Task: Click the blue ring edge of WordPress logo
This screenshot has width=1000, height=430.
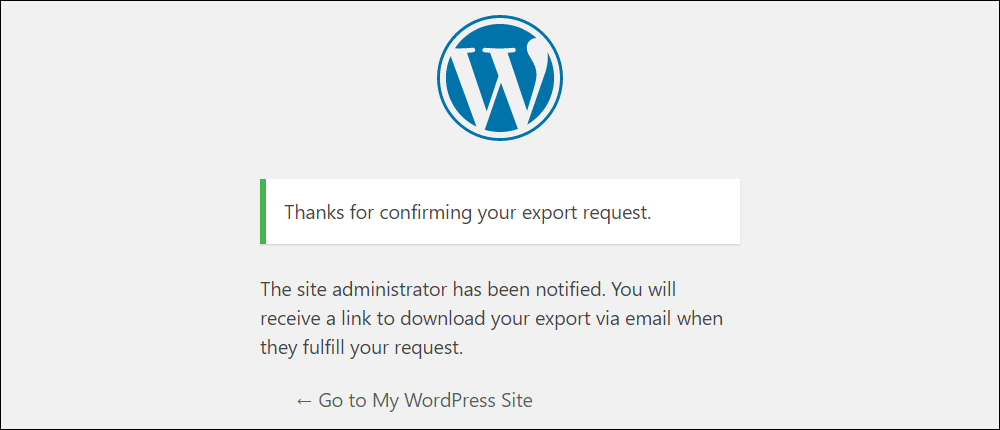Action: tap(500, 18)
